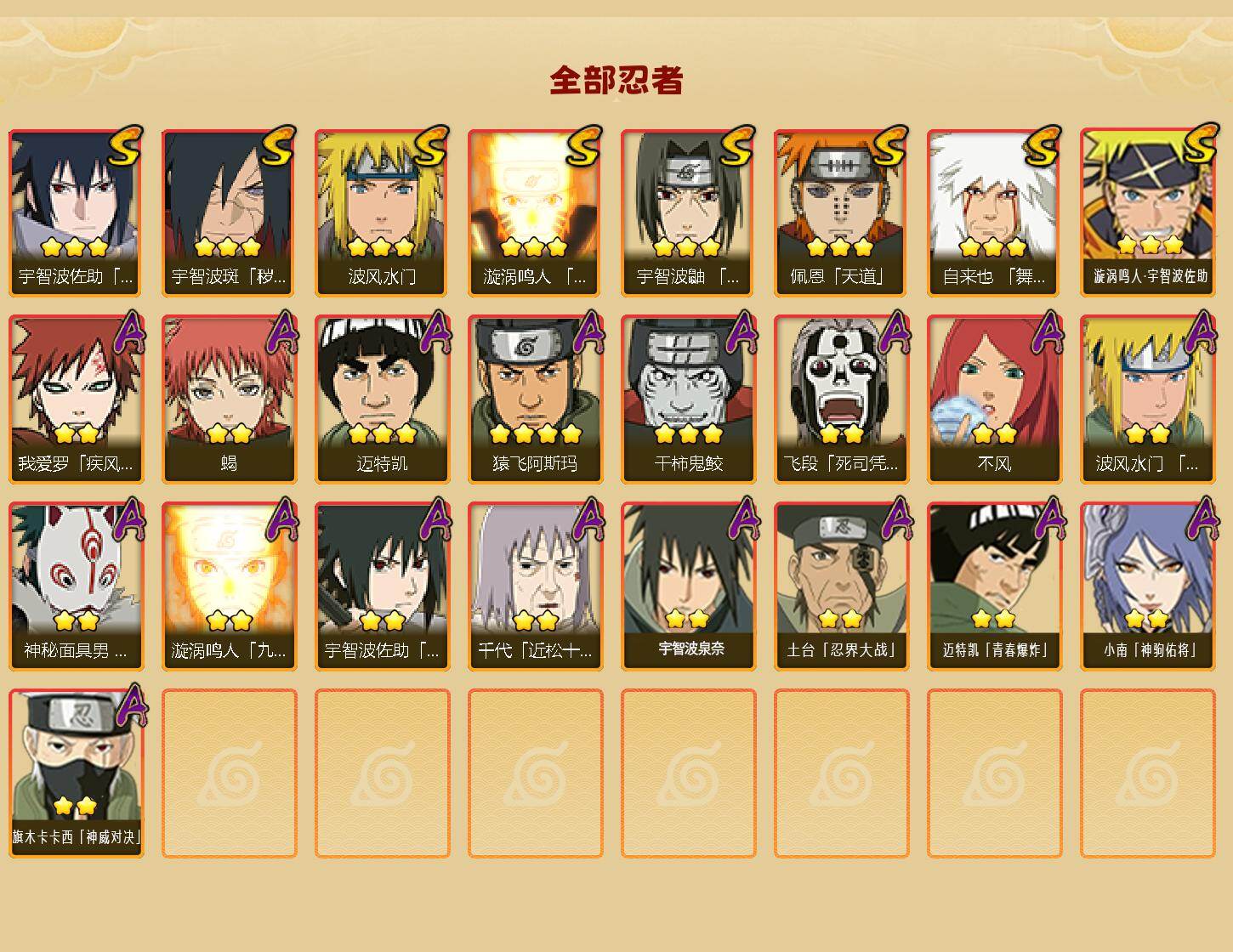Viewport: 1233px width, 952px height.
Task: Click the S rank badge on 佩恩「天道」
Action: 890,145
